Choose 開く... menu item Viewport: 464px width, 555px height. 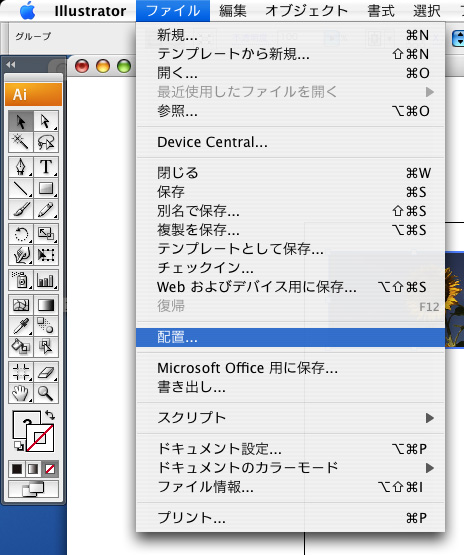coord(291,73)
